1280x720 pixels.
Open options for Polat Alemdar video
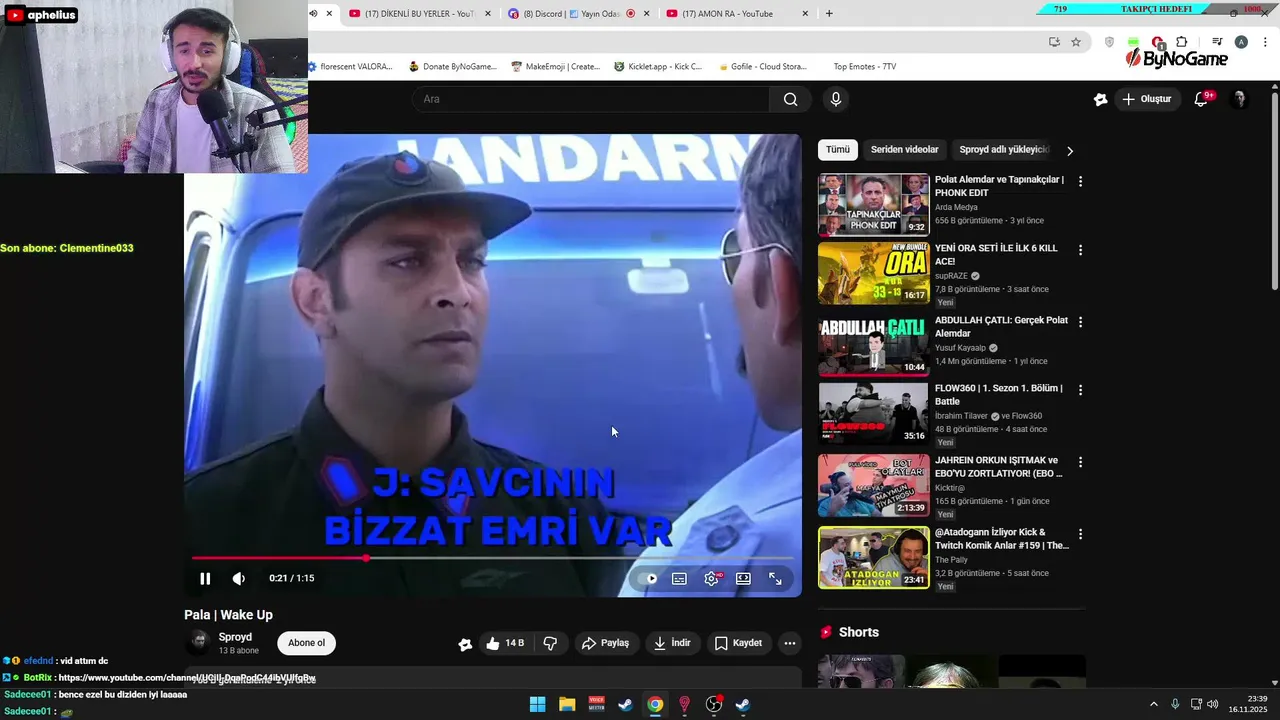(1080, 182)
